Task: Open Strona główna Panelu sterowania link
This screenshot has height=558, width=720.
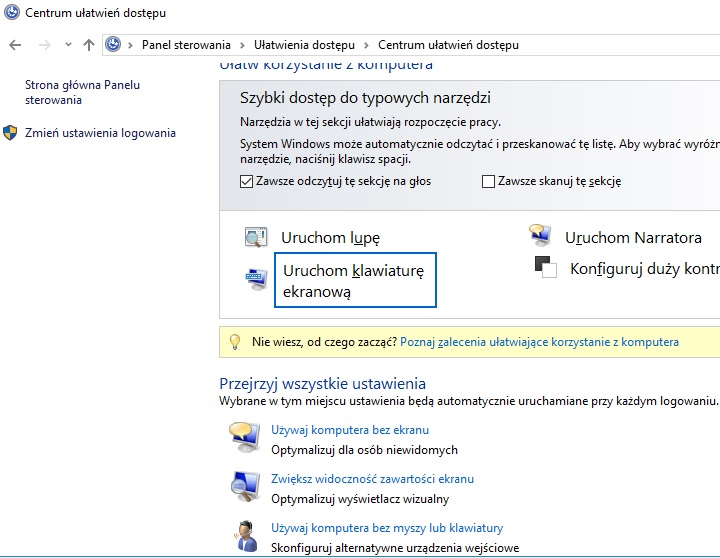Action: click(82, 92)
